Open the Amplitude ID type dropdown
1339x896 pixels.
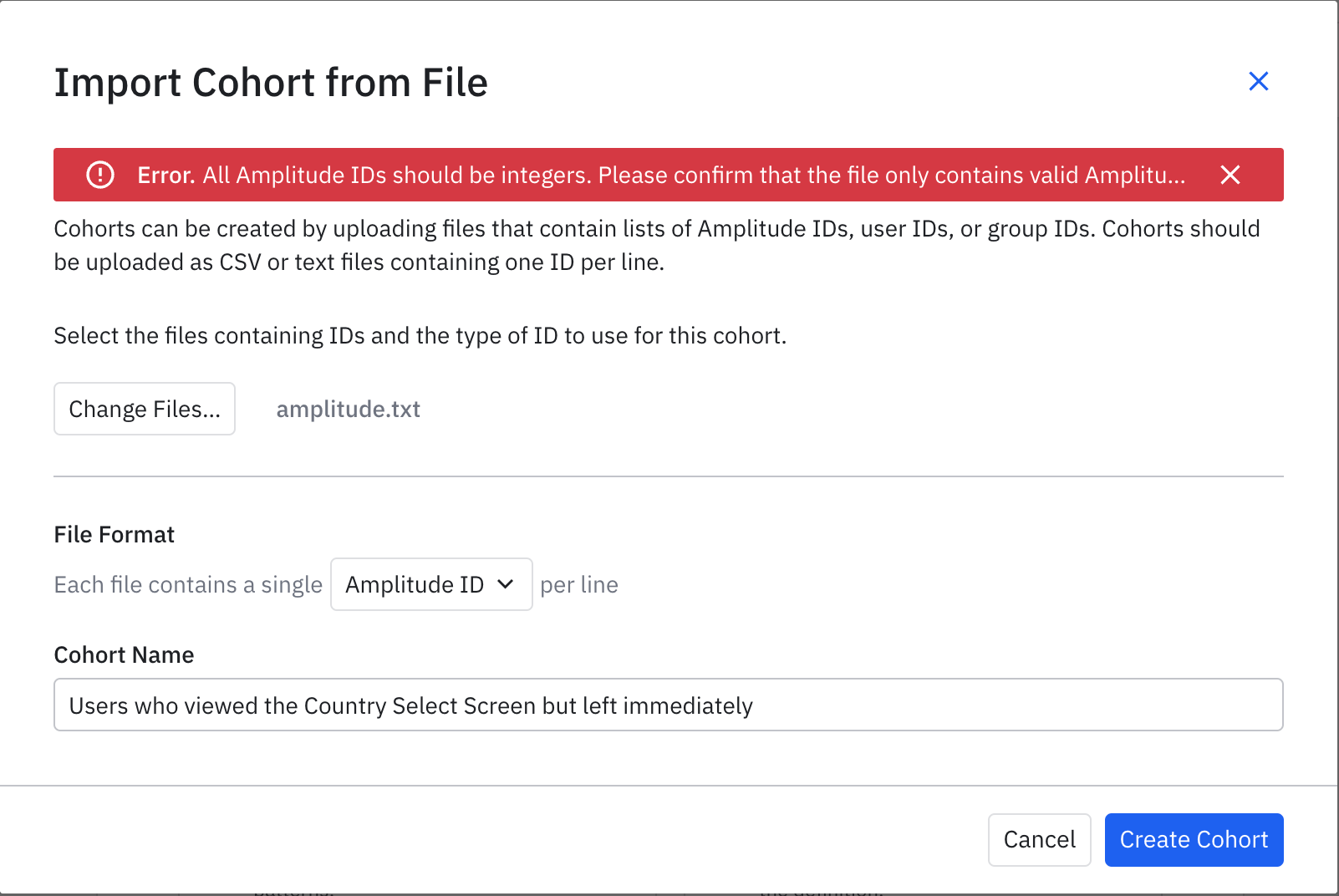tap(431, 584)
